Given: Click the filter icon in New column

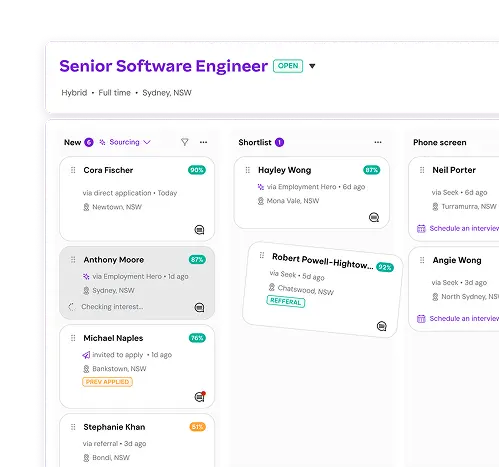Looking at the screenshot, I should pos(185,142).
